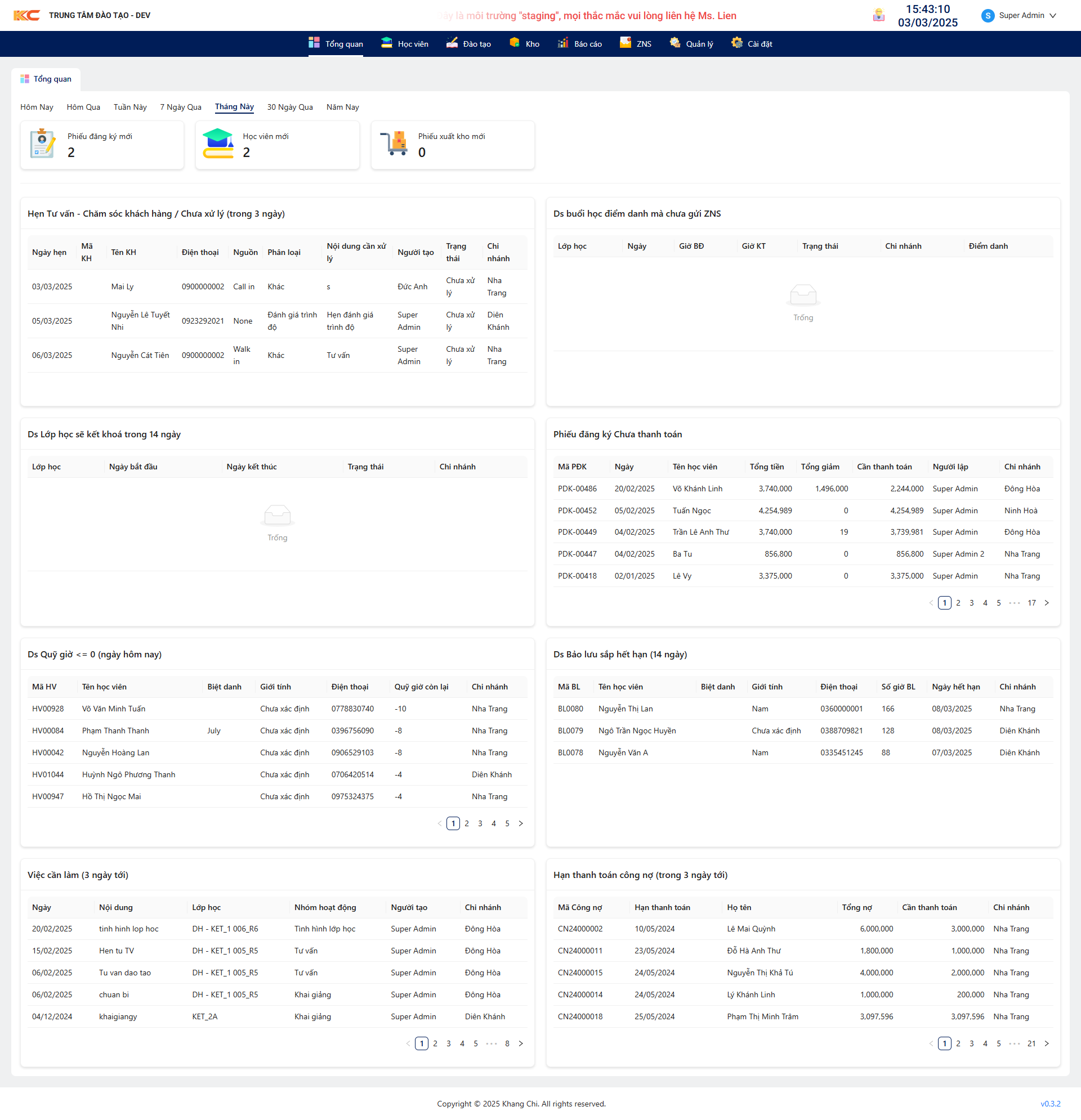
Task: Click customer Nguyễn Cát Tiên appointment row
Action: (277, 355)
